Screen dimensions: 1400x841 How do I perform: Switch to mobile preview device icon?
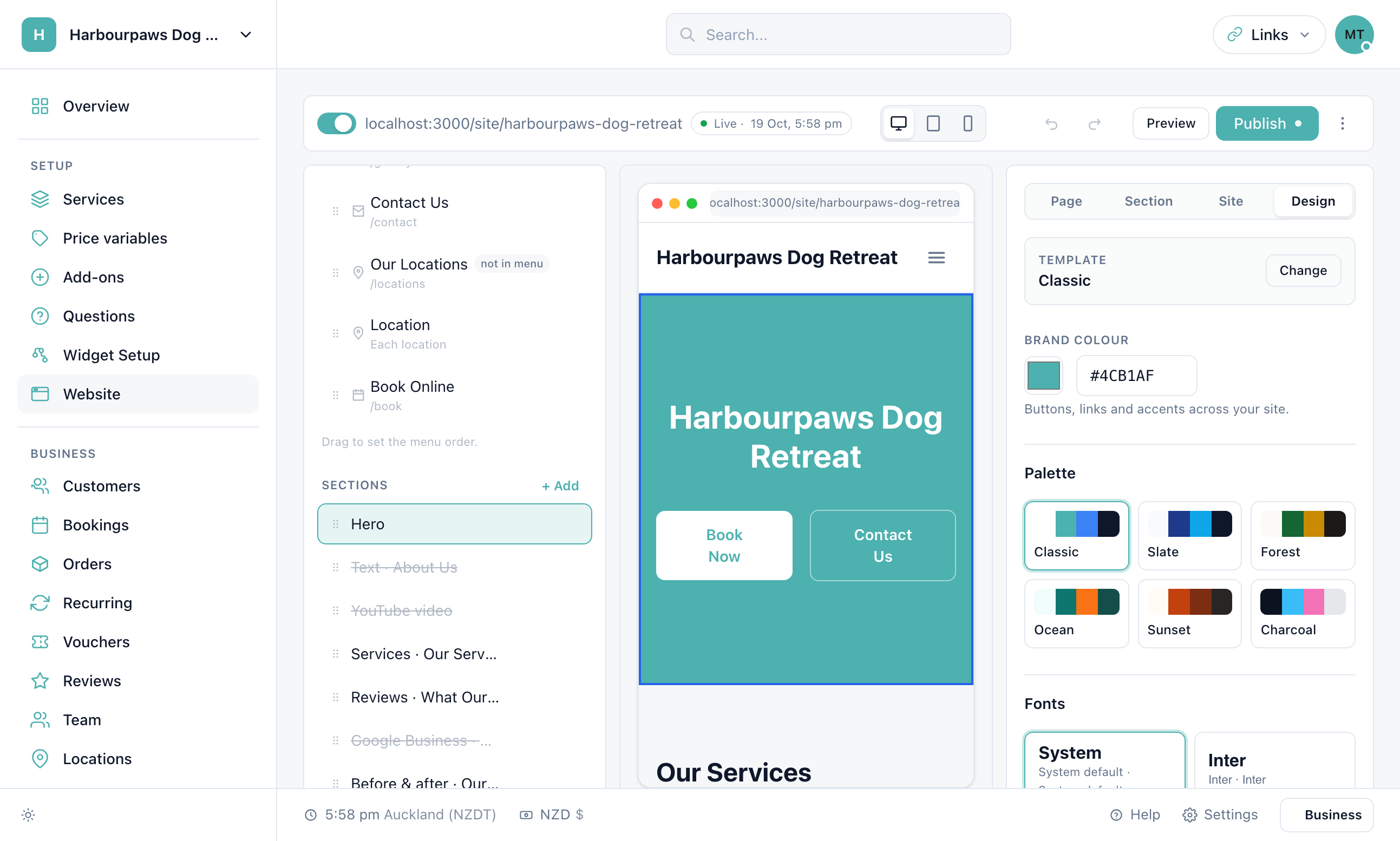[x=967, y=123]
